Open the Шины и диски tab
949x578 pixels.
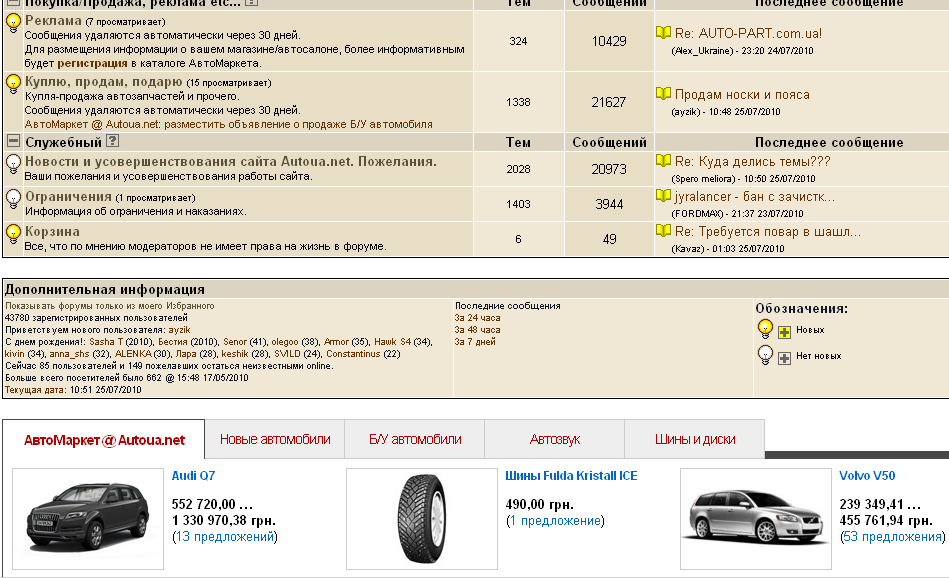tap(695, 439)
